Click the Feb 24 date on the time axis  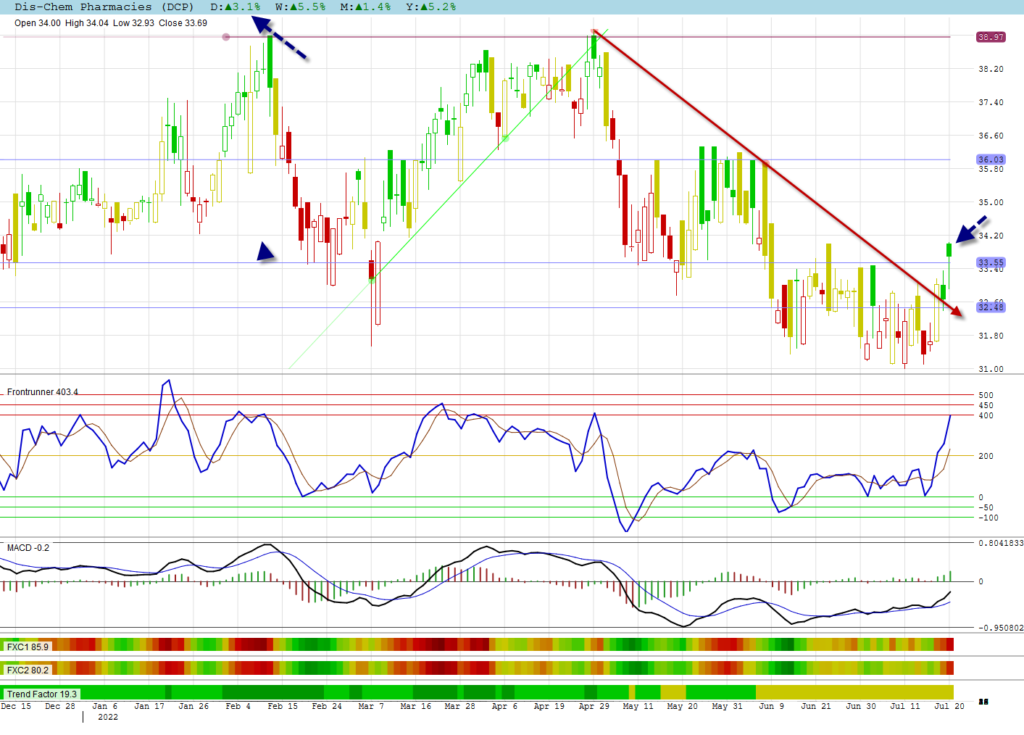(327, 706)
